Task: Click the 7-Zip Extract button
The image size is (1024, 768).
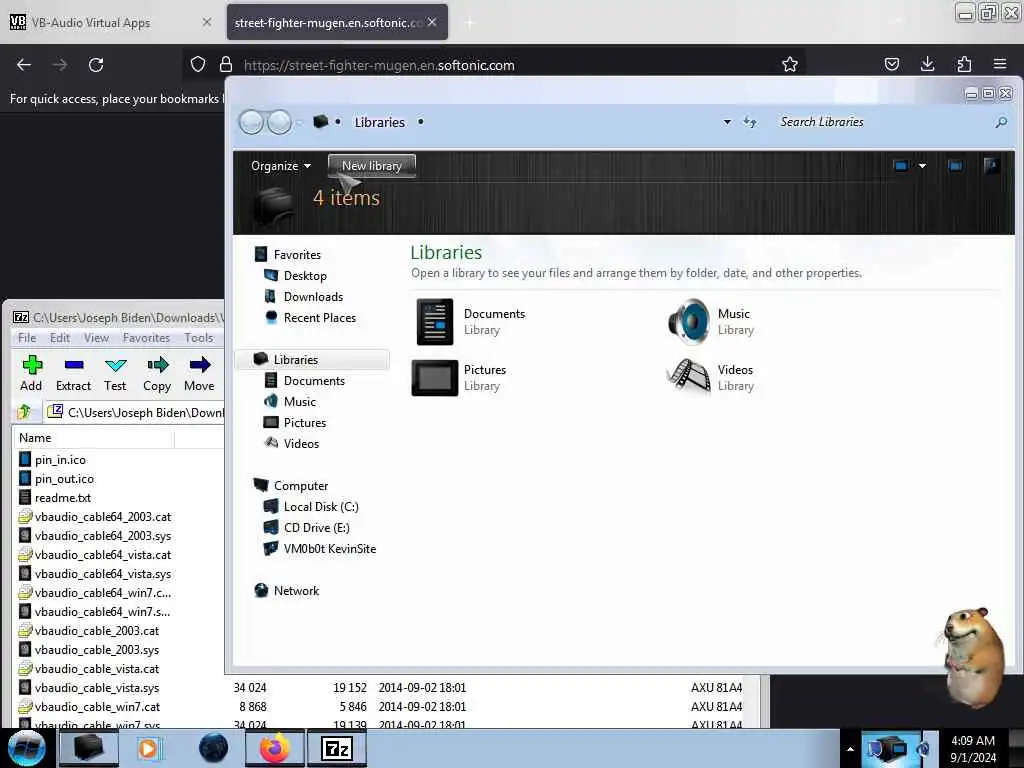Action: pyautogui.click(x=73, y=374)
